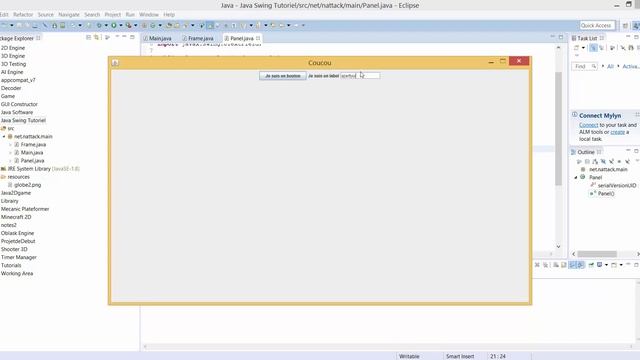Click Open Console icon
Viewport: 640px width, 360px height.
pyautogui.click(x=614, y=265)
